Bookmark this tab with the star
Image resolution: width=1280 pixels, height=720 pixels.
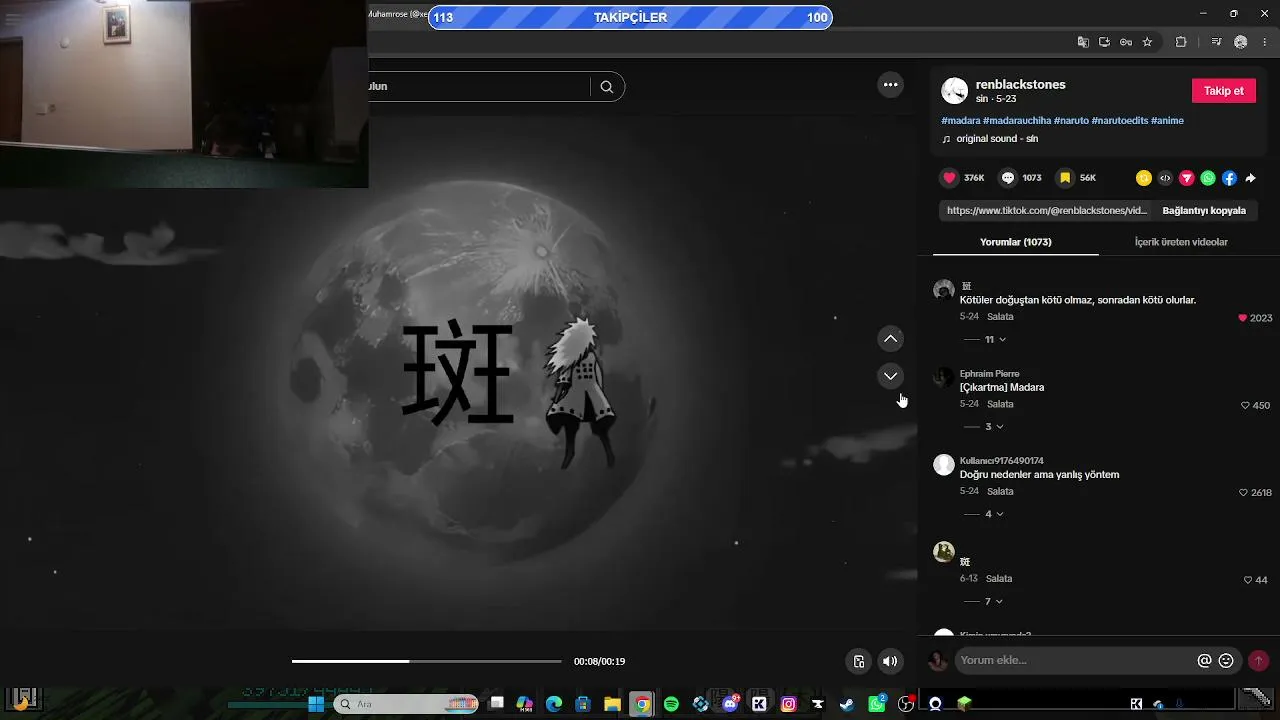click(x=1147, y=42)
